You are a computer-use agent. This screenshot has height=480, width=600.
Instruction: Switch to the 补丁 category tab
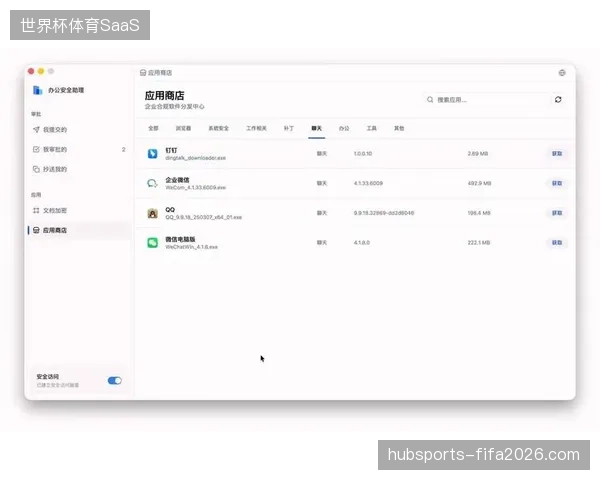click(x=289, y=128)
